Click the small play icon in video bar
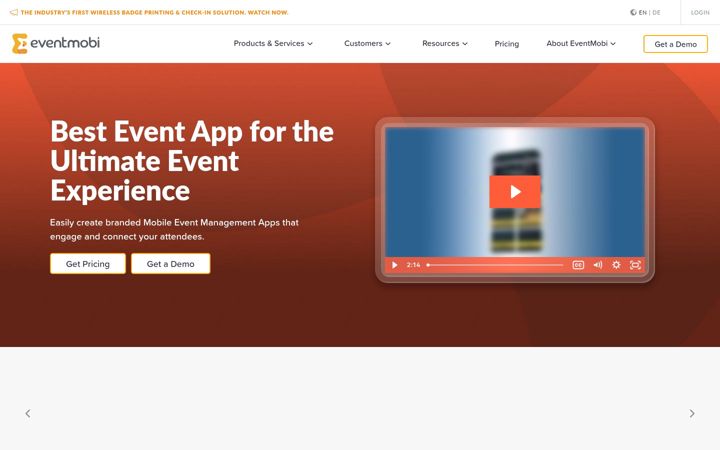 click(394, 265)
